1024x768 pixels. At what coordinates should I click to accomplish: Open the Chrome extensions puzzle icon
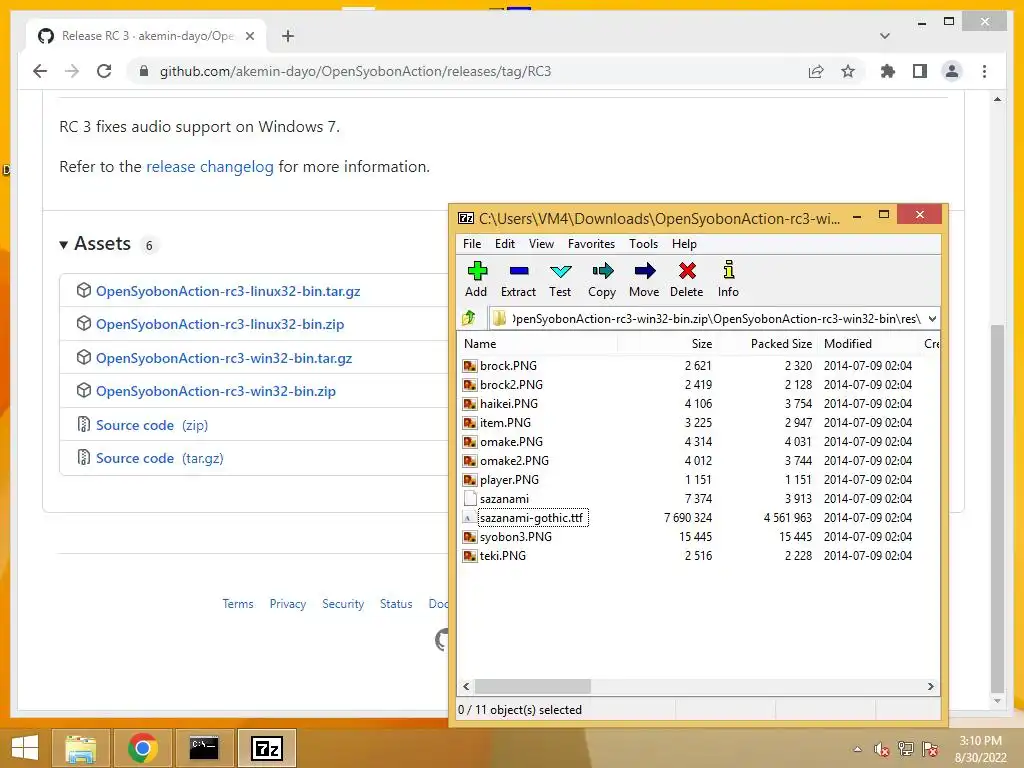pos(888,71)
